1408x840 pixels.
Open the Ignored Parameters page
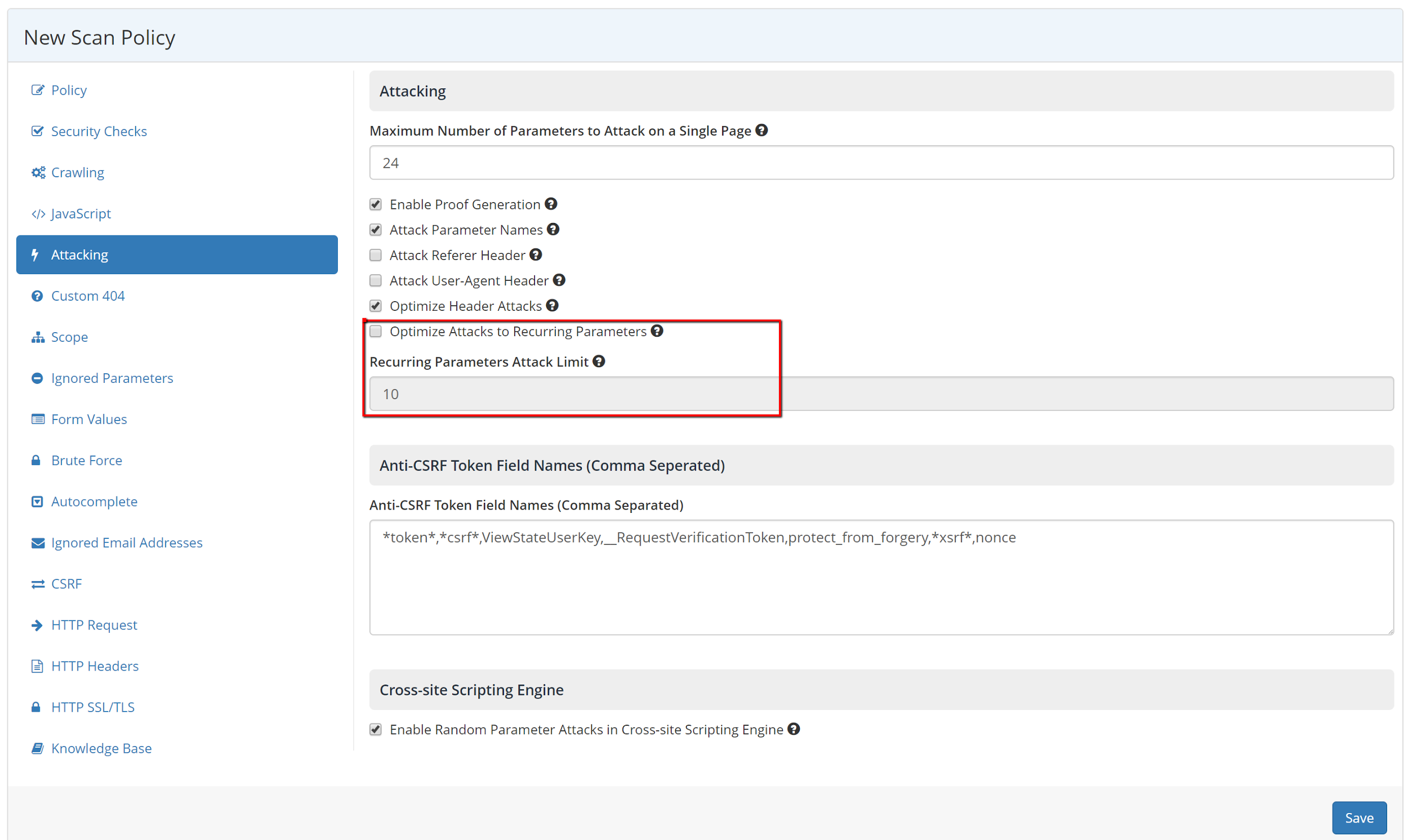coord(112,378)
